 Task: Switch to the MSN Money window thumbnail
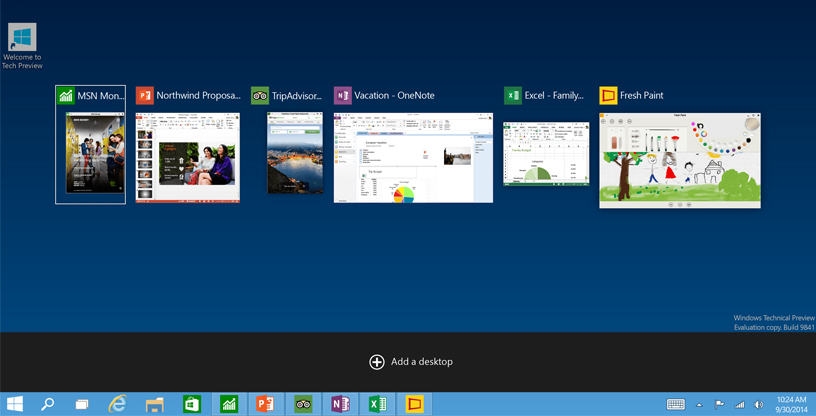coord(91,153)
